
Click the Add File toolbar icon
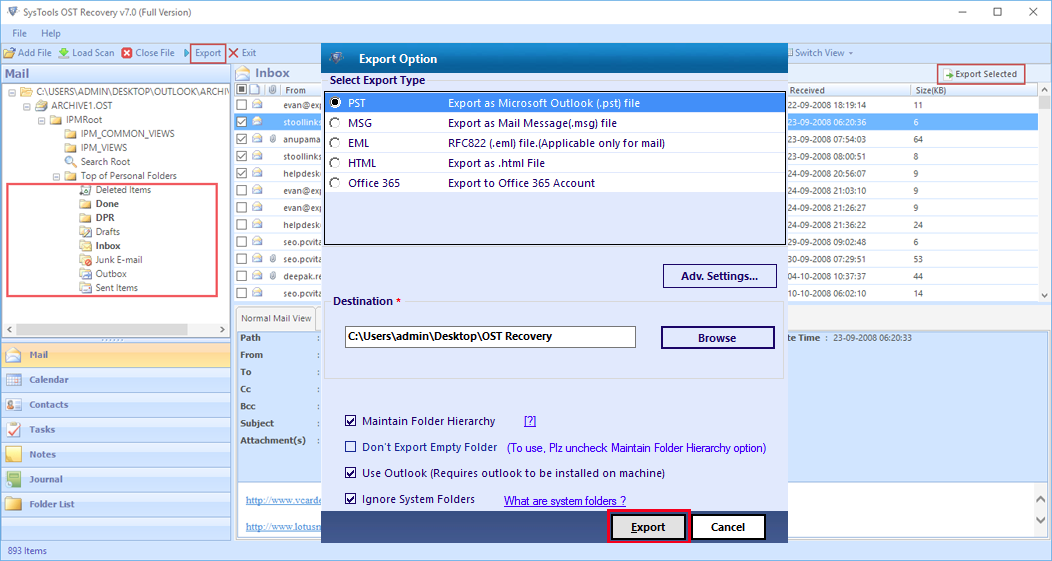coord(9,53)
